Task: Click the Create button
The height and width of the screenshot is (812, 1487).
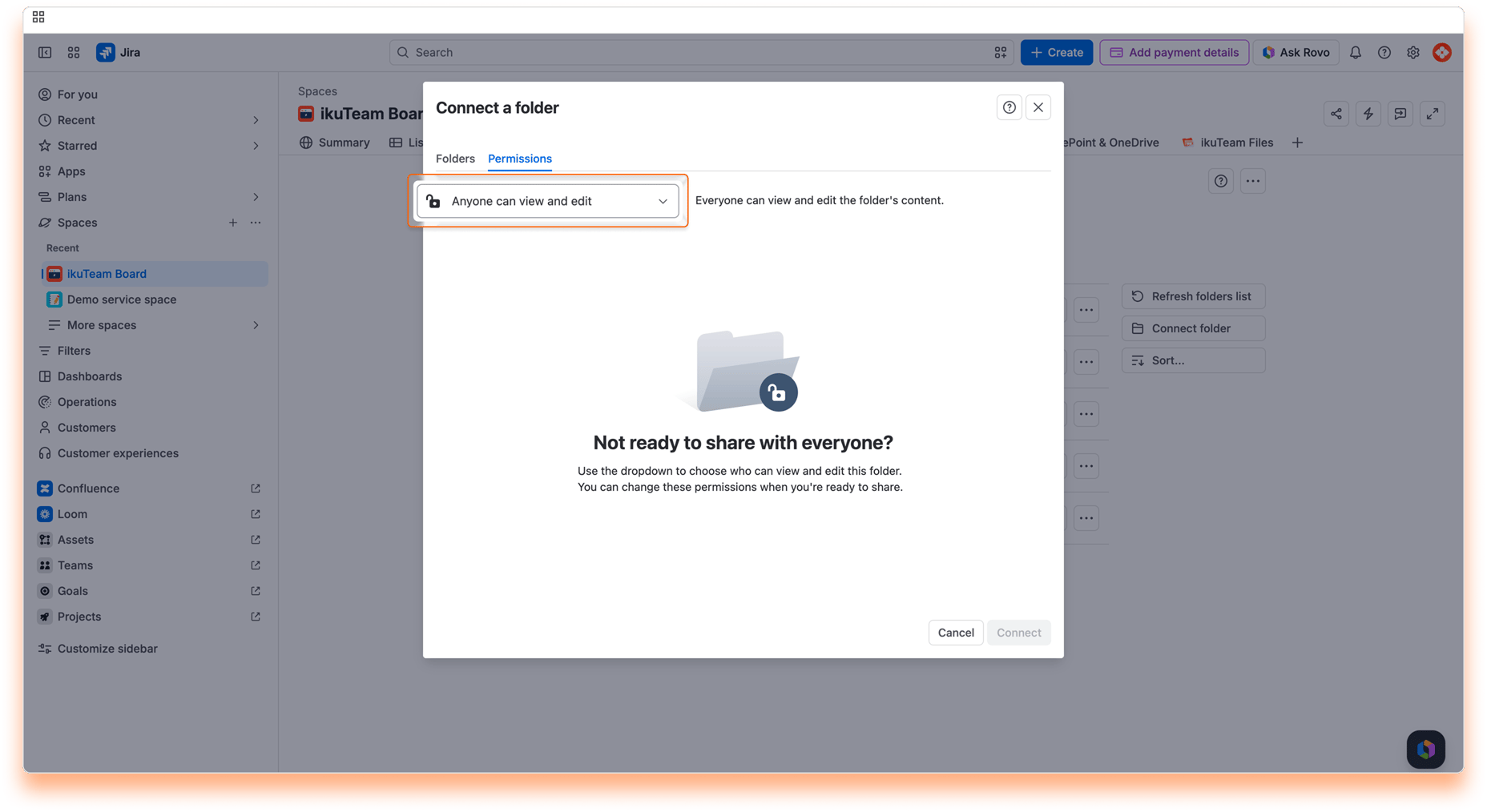Action: tap(1056, 52)
